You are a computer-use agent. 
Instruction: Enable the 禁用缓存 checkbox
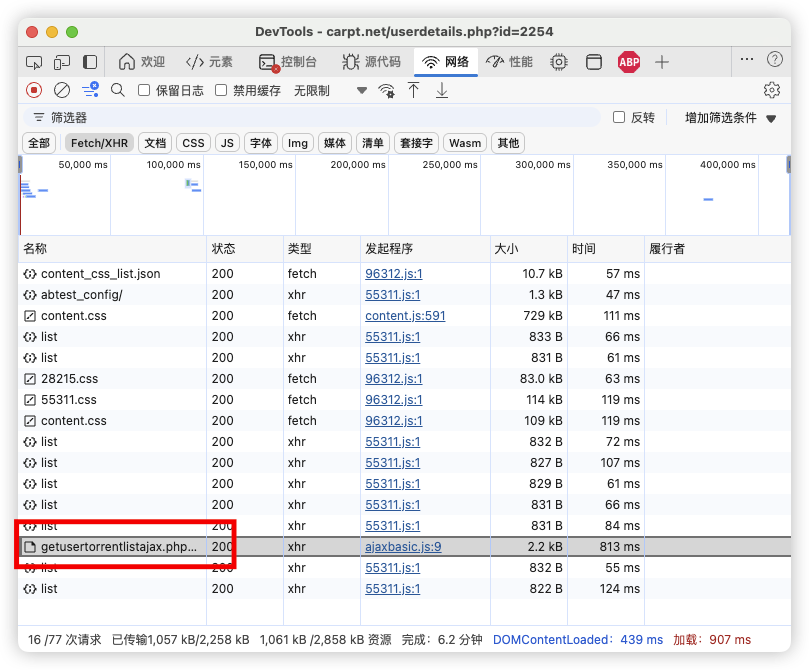click(222, 90)
